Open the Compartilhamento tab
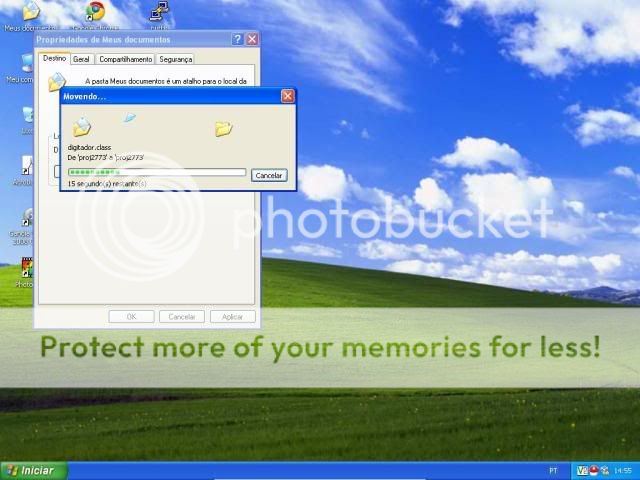This screenshot has height=480, width=640. [x=126, y=59]
